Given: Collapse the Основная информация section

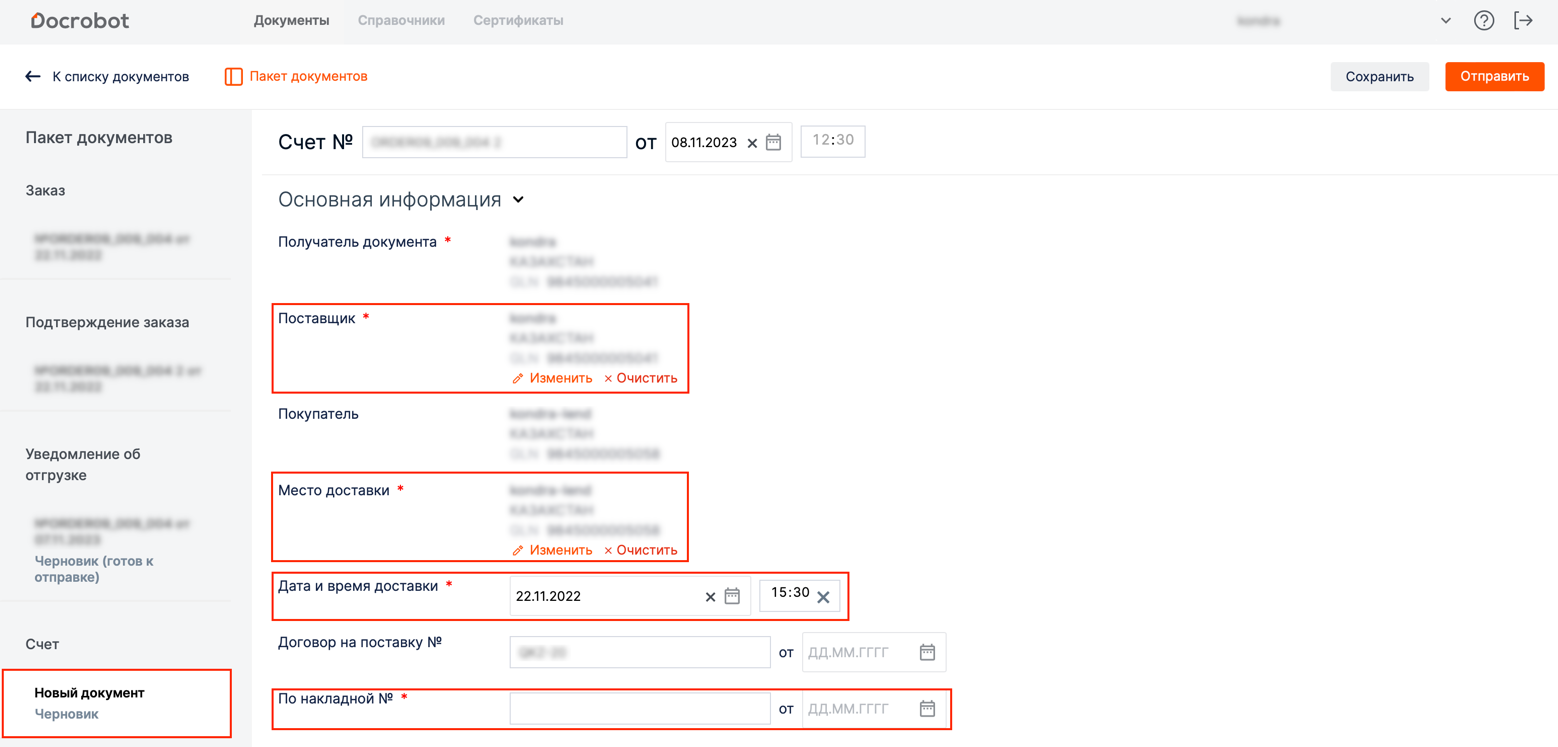Looking at the screenshot, I should (518, 200).
